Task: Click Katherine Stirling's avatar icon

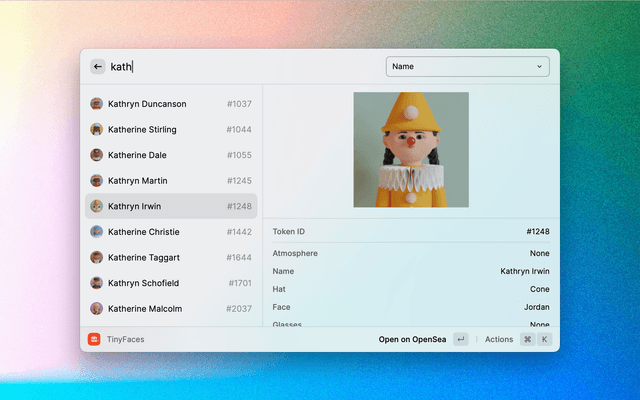Action: pyautogui.click(x=96, y=129)
